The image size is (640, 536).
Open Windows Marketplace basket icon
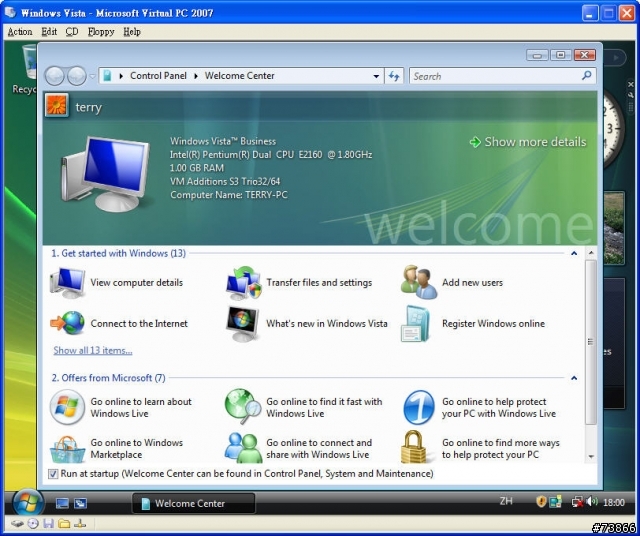[x=67, y=449]
